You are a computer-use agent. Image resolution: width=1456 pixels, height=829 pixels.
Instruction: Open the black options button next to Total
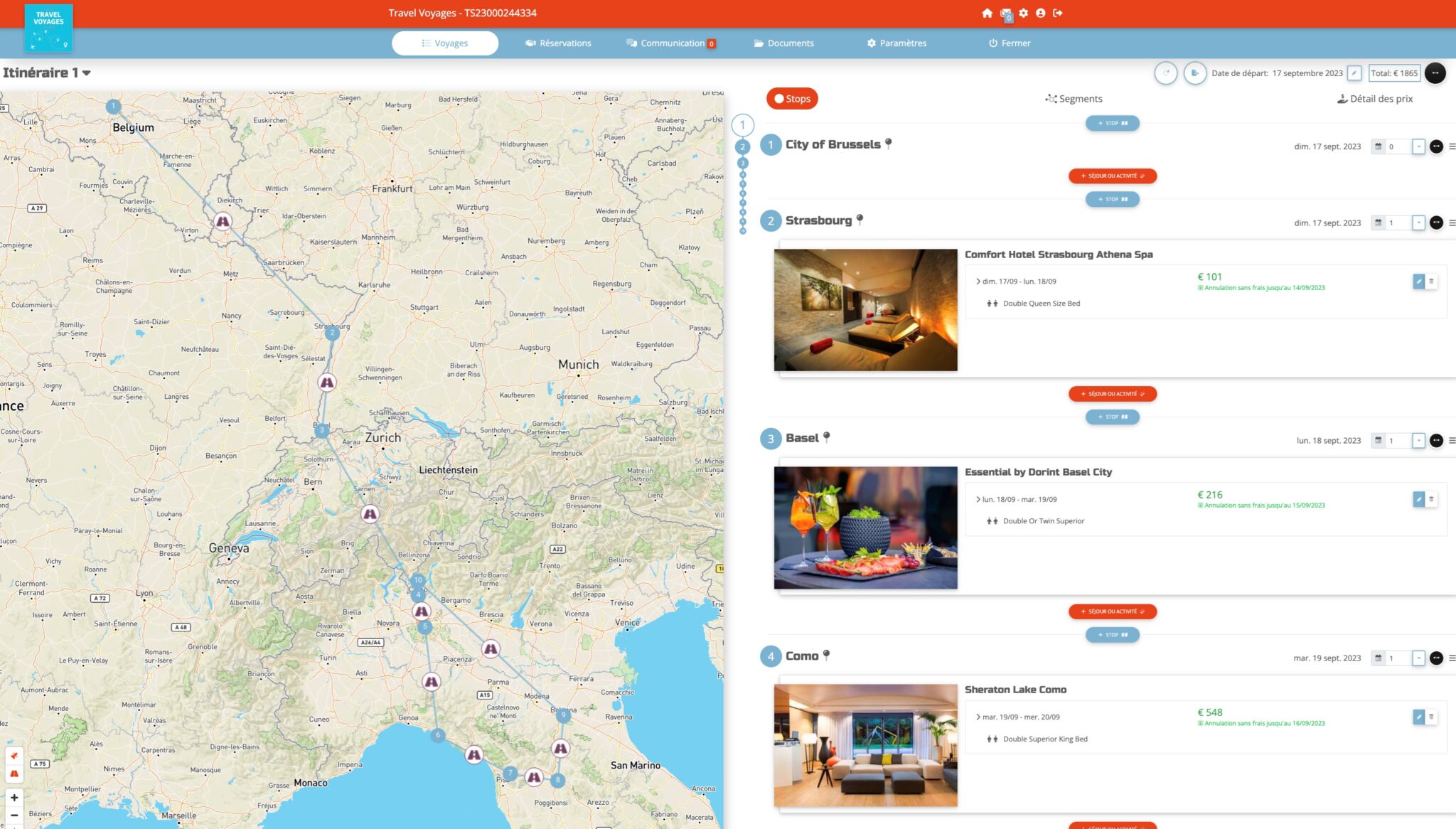click(1435, 73)
